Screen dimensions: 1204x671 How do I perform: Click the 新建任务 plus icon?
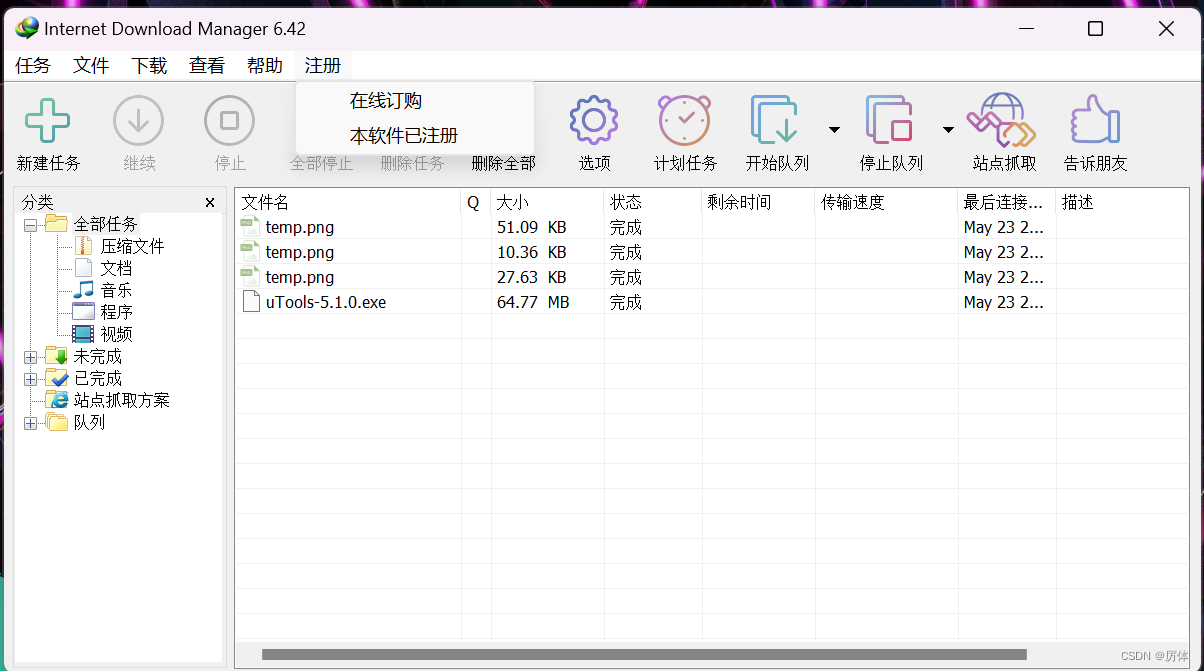click(x=48, y=121)
